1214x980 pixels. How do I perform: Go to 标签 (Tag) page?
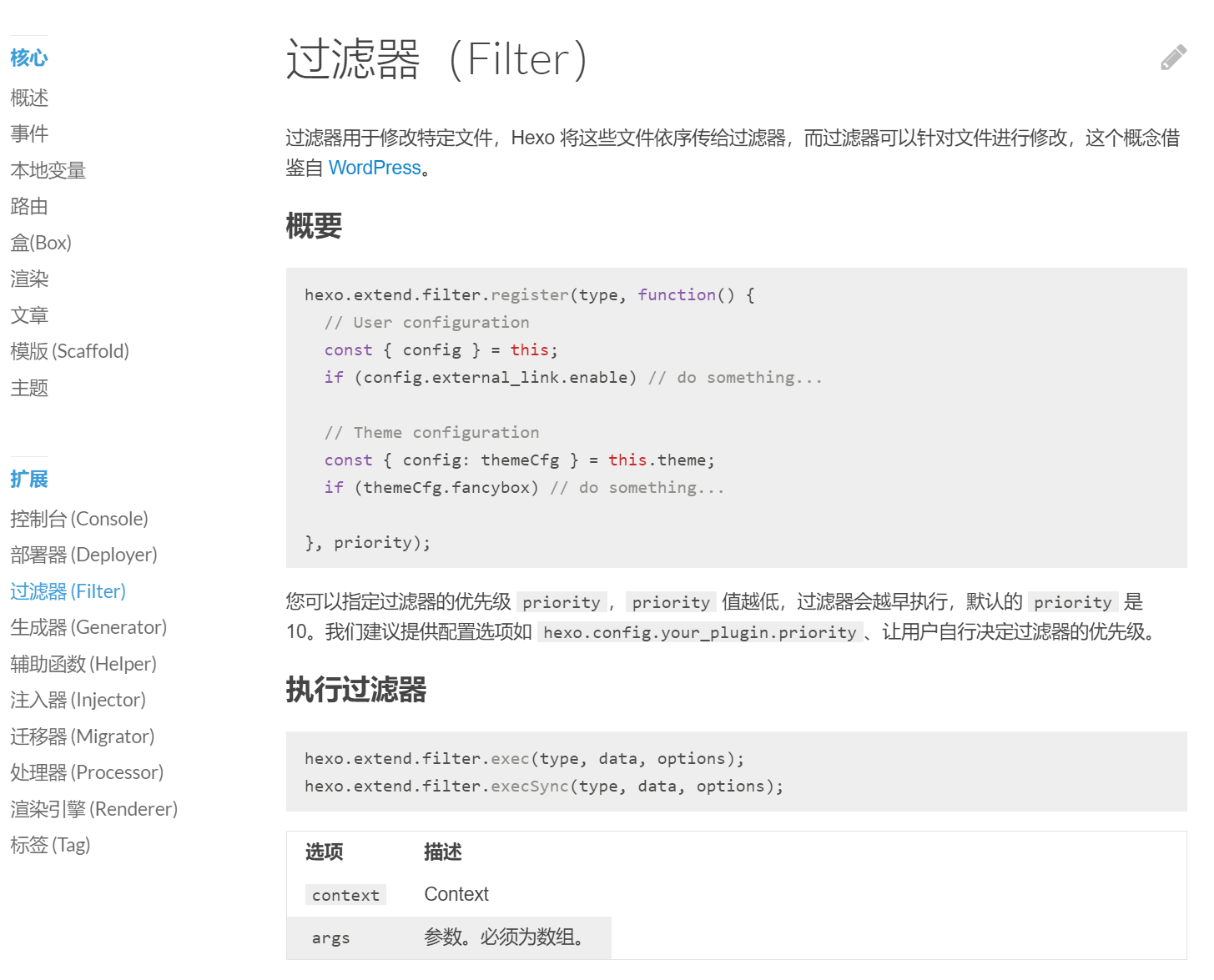click(x=50, y=845)
